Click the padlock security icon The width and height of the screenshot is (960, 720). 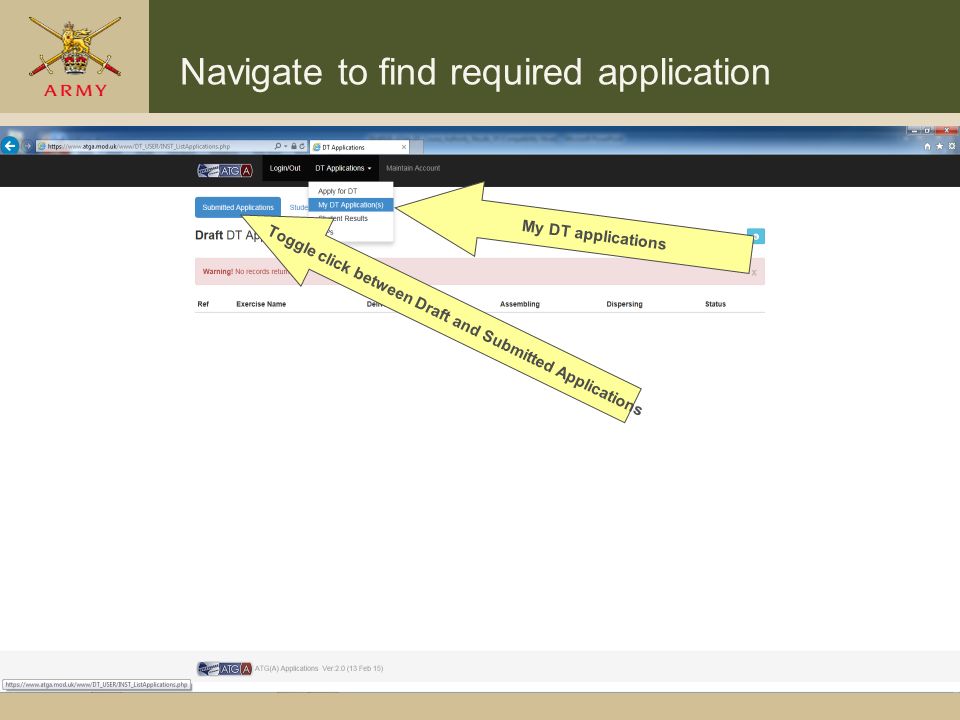(294, 146)
